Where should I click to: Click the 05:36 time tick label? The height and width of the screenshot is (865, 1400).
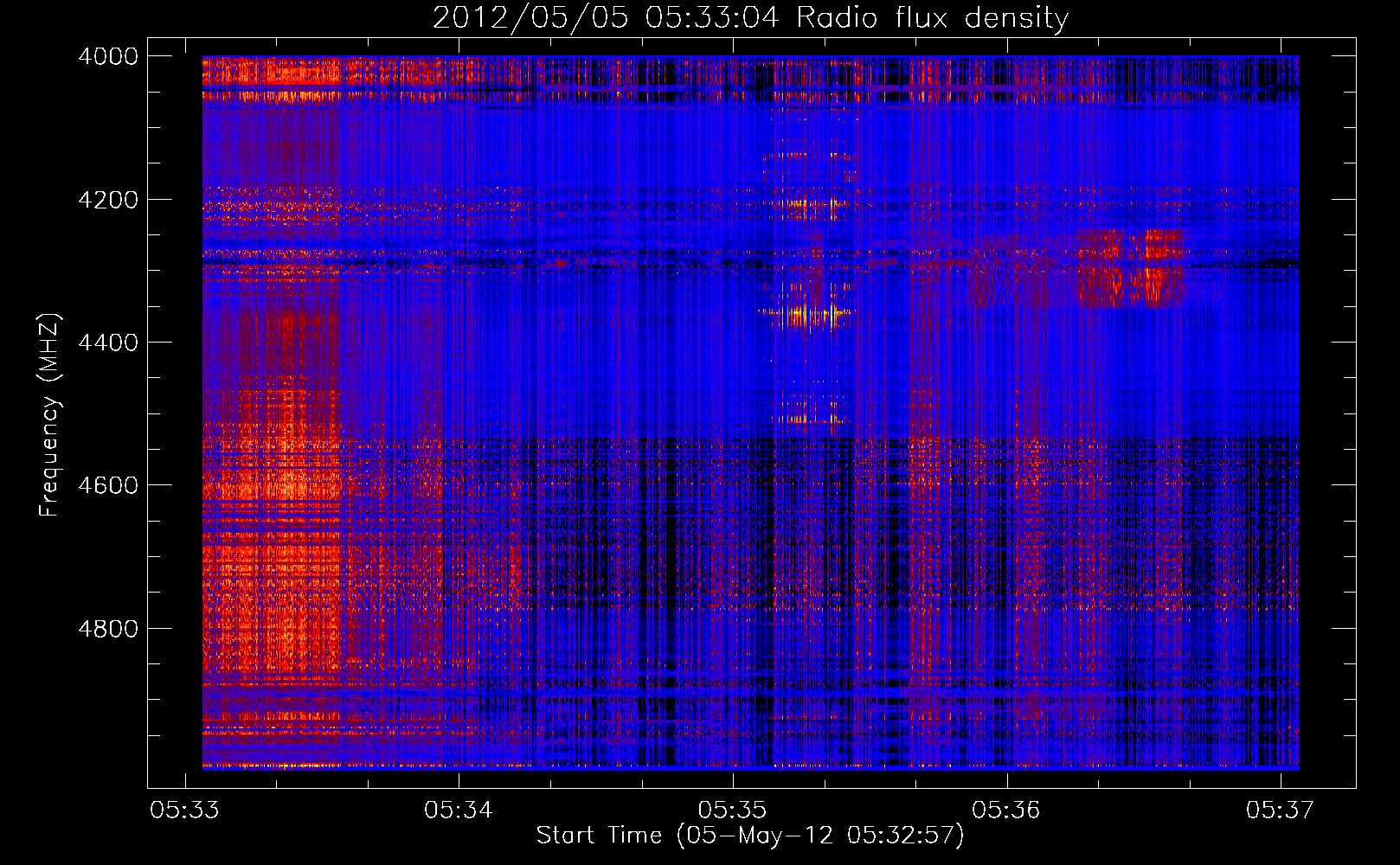(x=1006, y=810)
